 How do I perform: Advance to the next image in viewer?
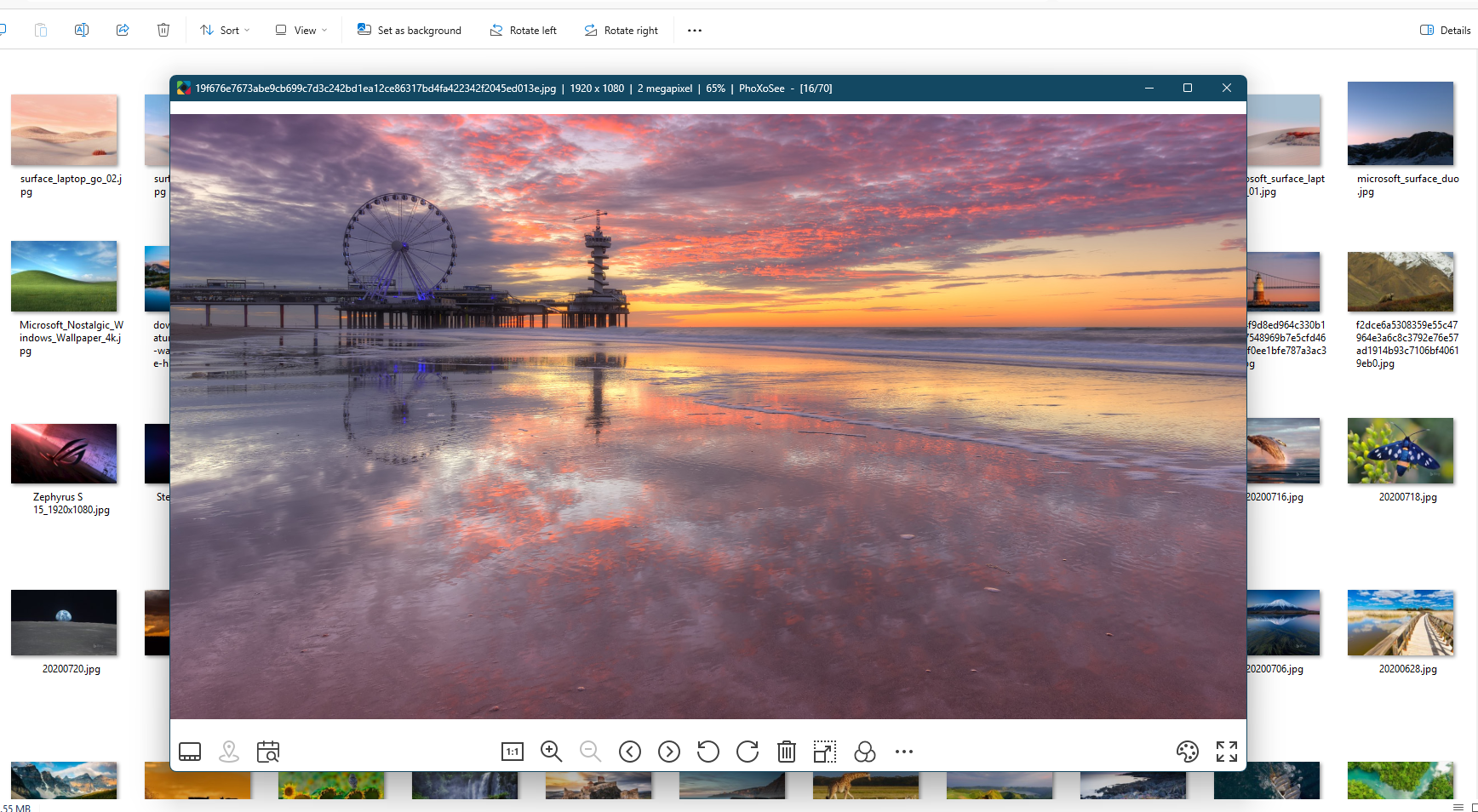click(669, 752)
